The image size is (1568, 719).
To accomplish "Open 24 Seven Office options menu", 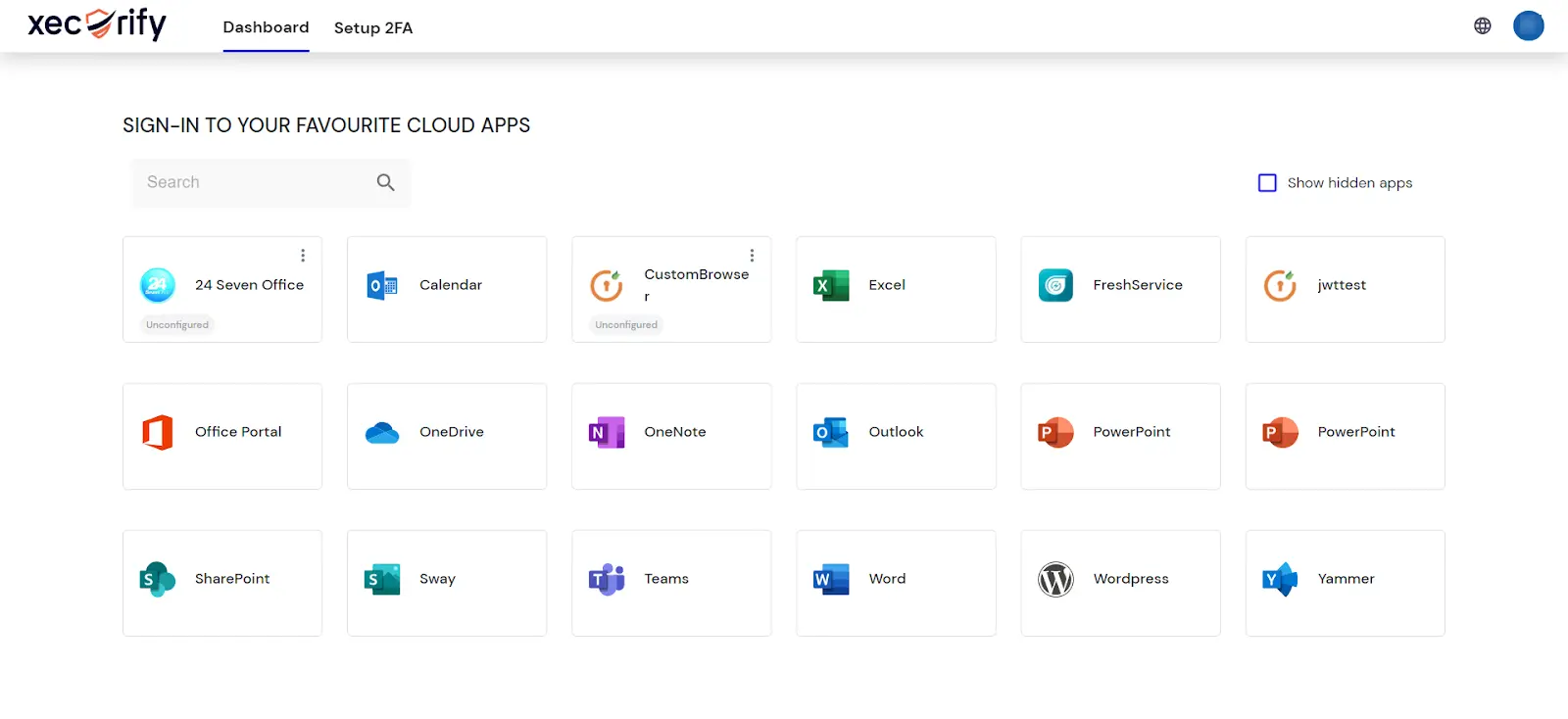I will (x=303, y=256).
